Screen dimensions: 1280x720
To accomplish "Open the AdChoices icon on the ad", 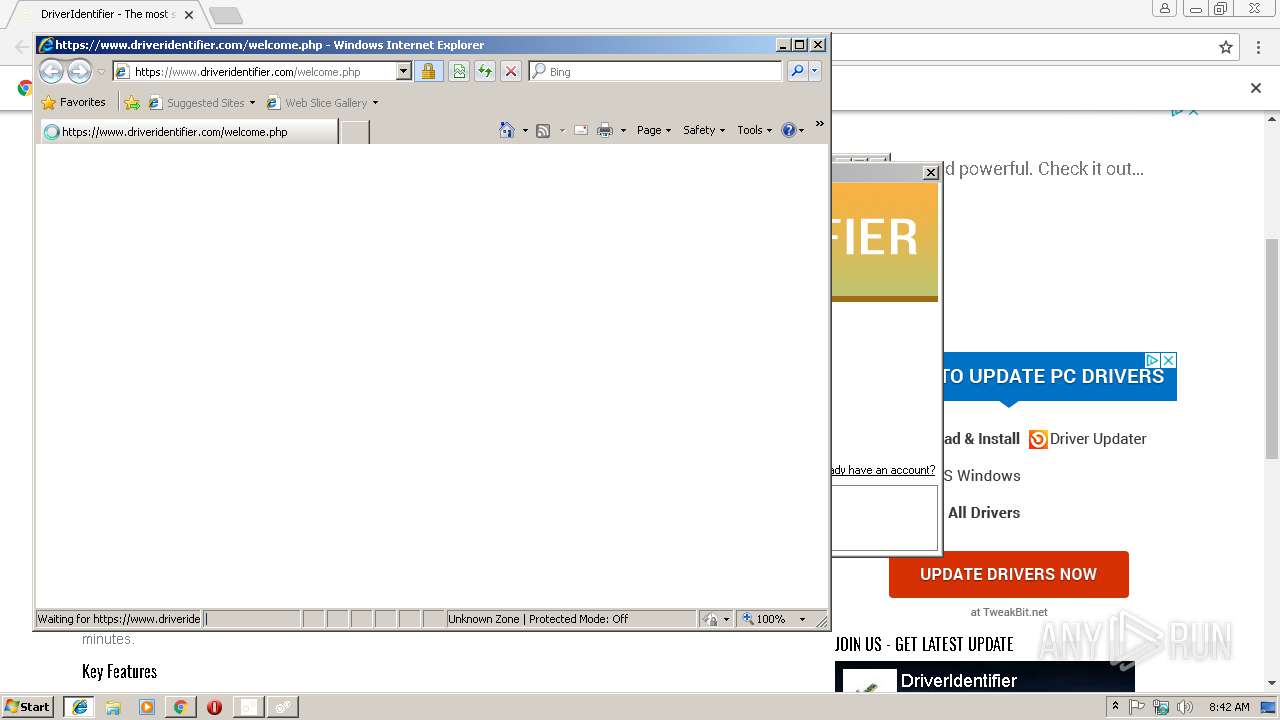I will coord(1152,360).
